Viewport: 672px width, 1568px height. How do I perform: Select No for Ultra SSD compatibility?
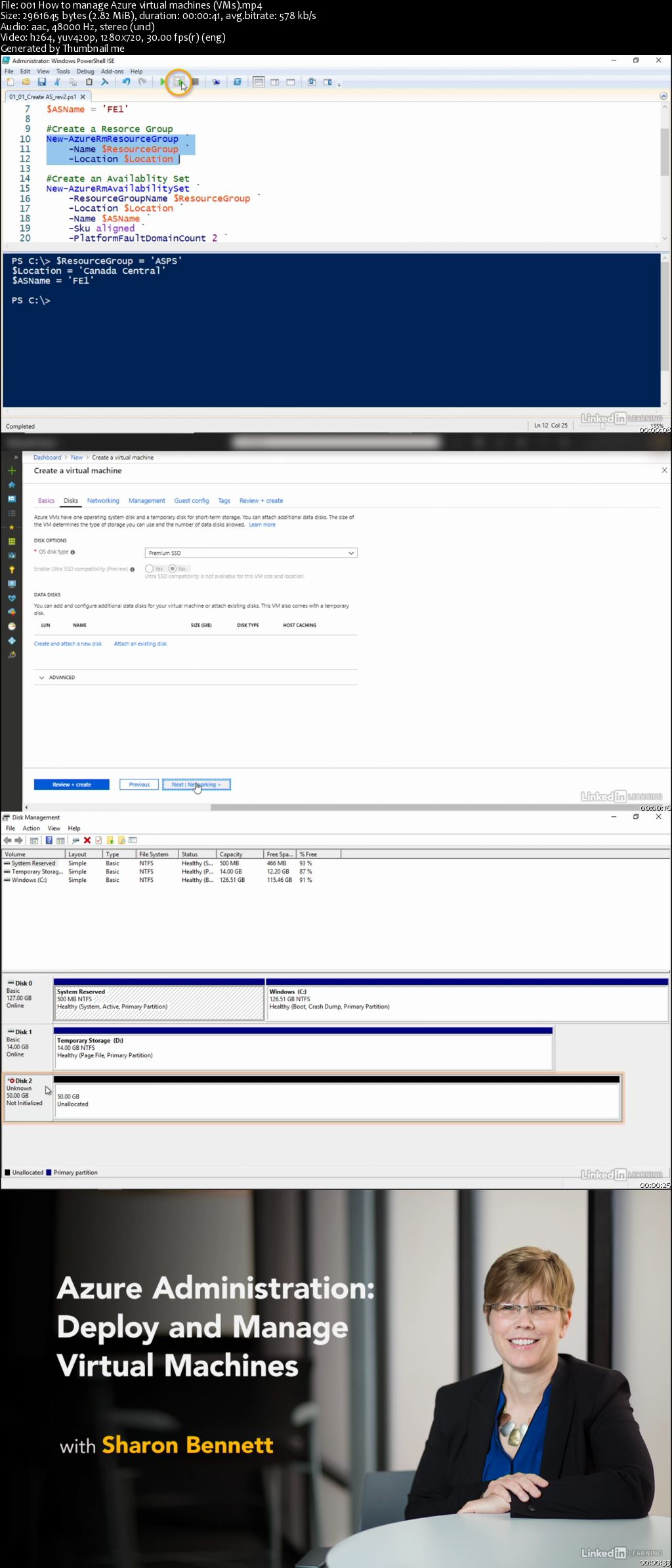coord(173,569)
